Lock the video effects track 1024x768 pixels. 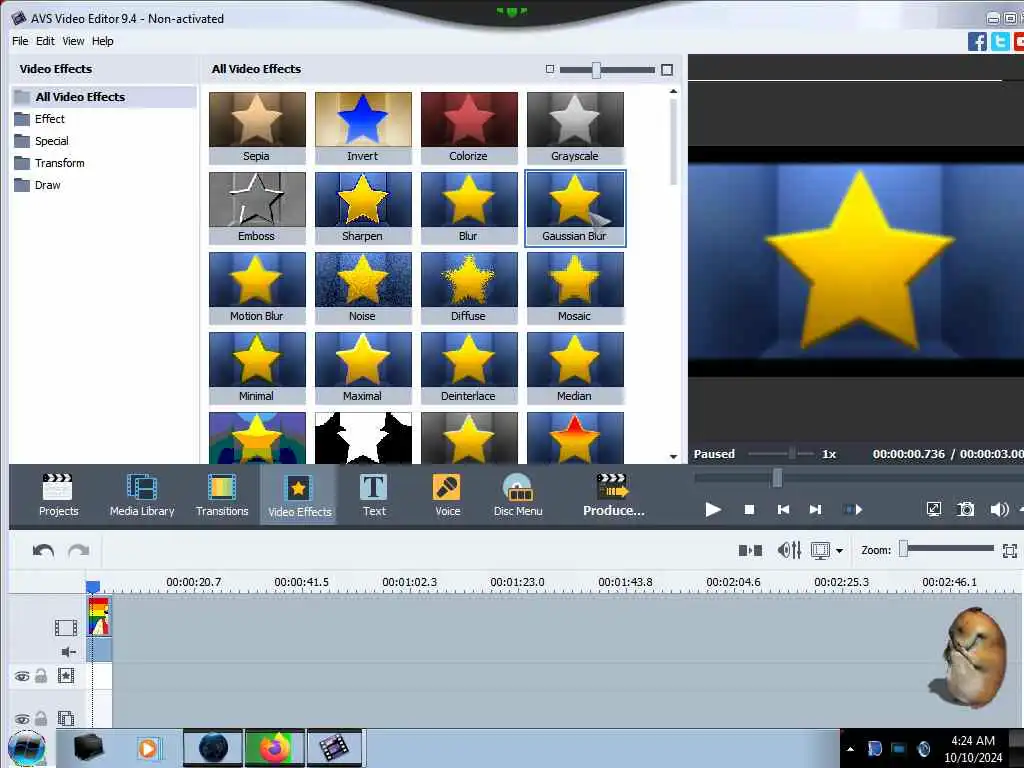[40, 675]
